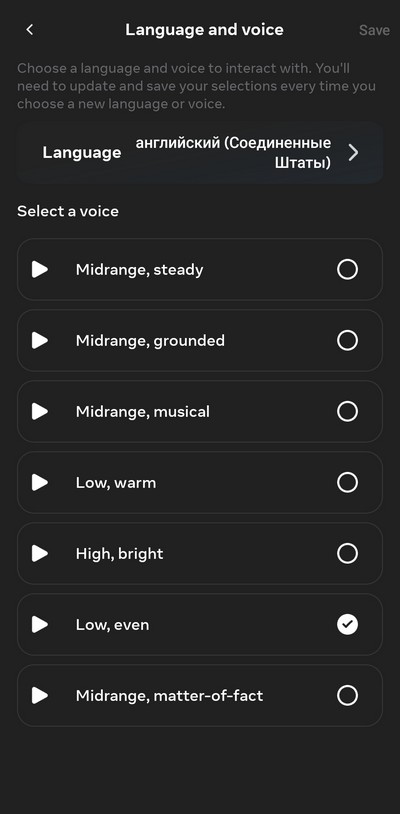This screenshot has width=400, height=814.
Task: Go back using the top-left arrow
Action: point(30,30)
